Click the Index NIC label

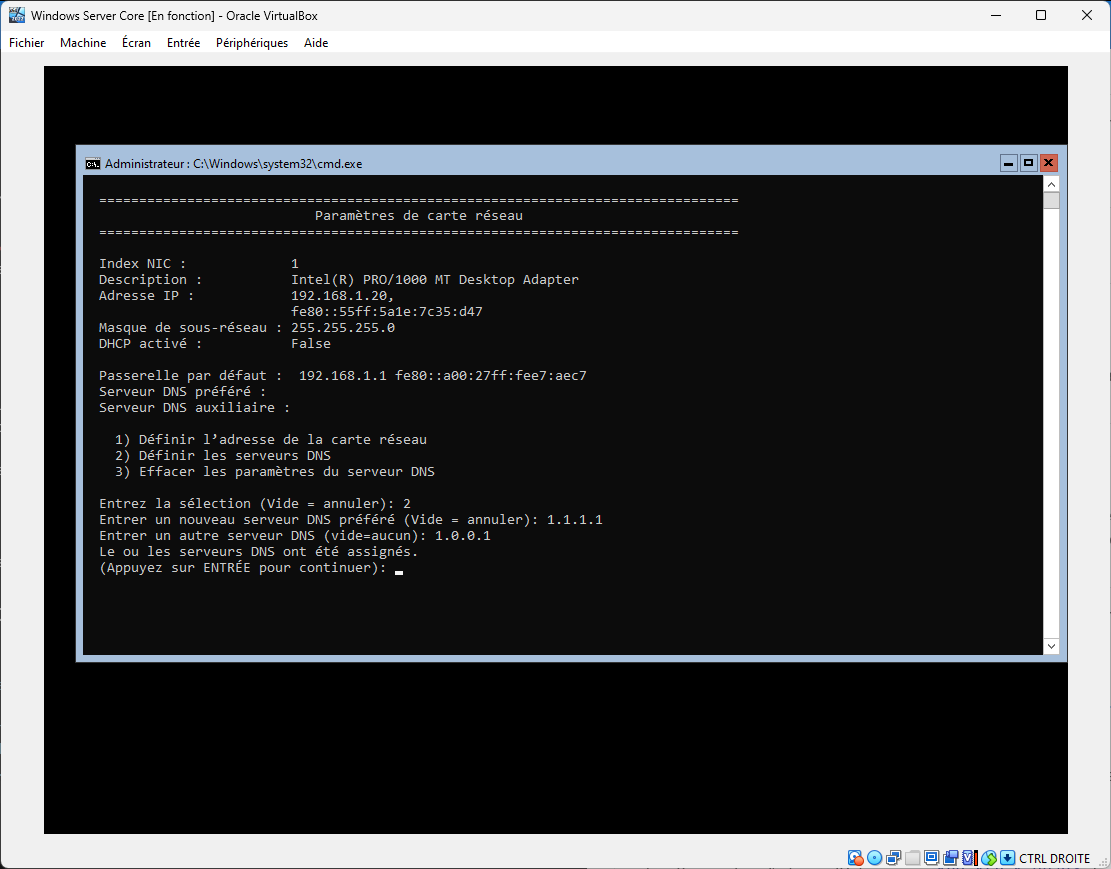(x=142, y=264)
